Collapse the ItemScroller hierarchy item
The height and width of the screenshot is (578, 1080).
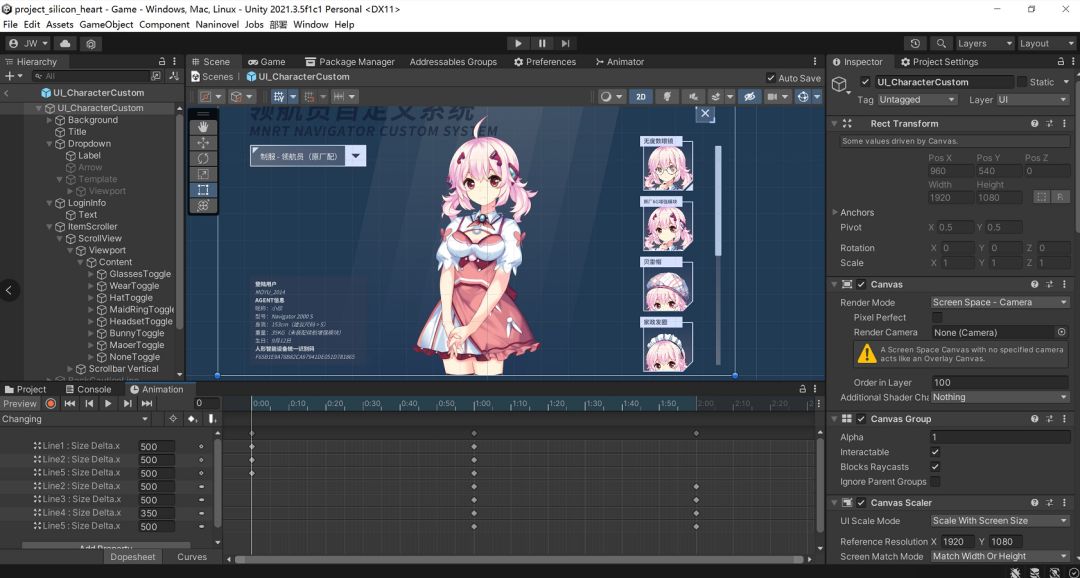pos(50,227)
